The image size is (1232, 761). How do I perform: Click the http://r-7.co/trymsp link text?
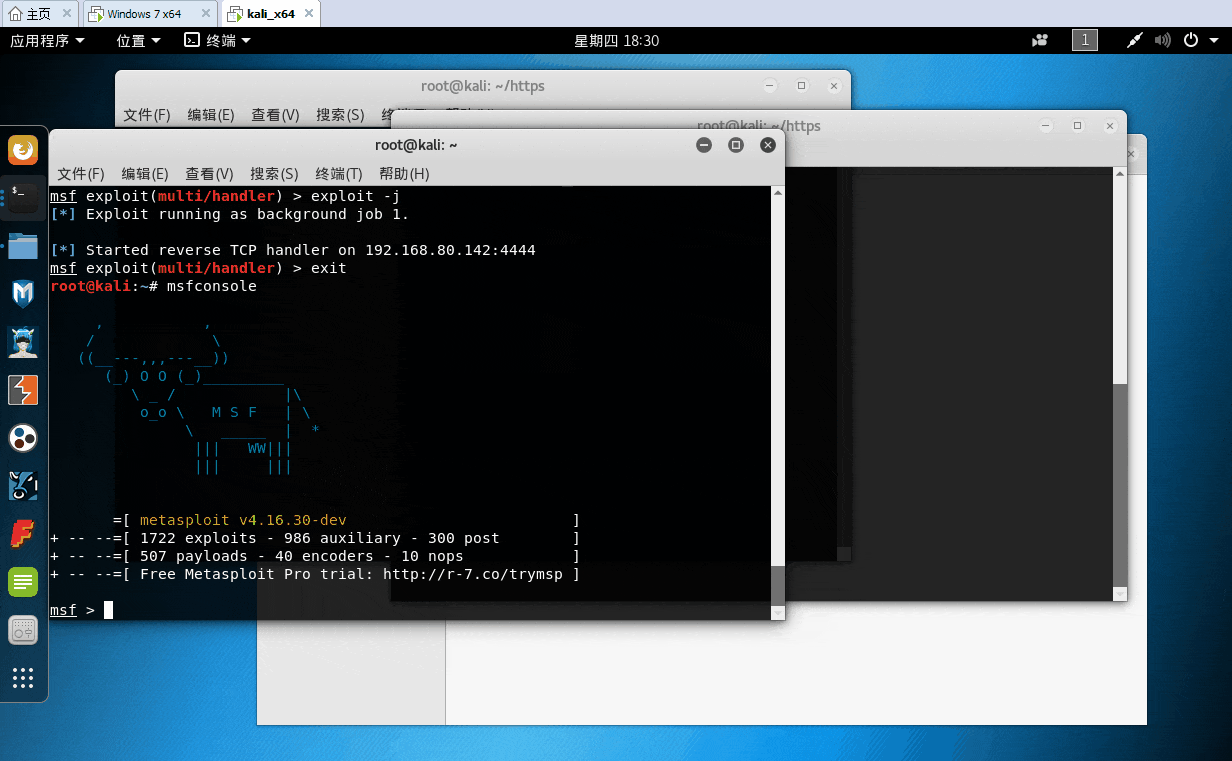pyautogui.click(x=473, y=574)
